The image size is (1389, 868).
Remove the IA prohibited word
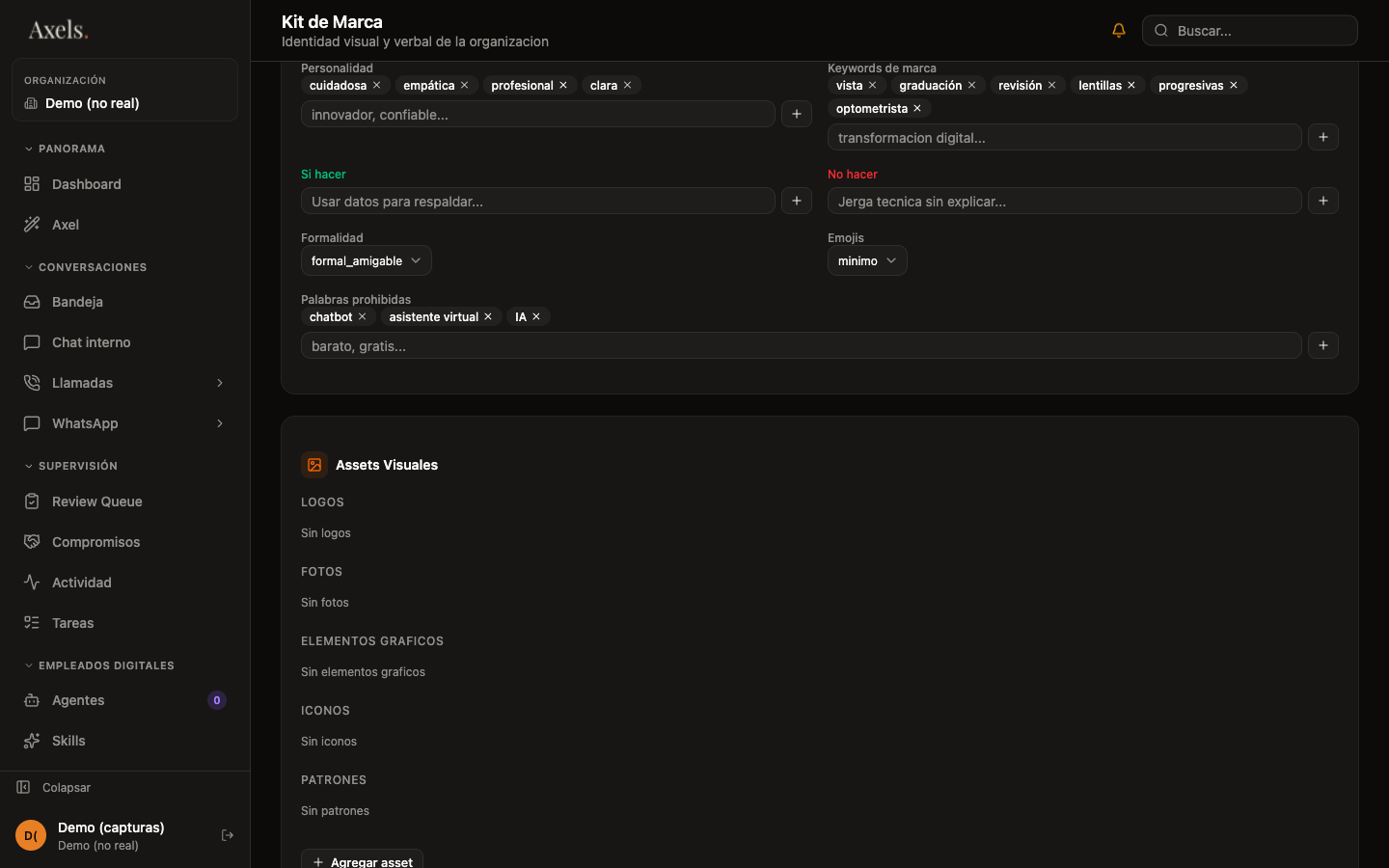[536, 316]
